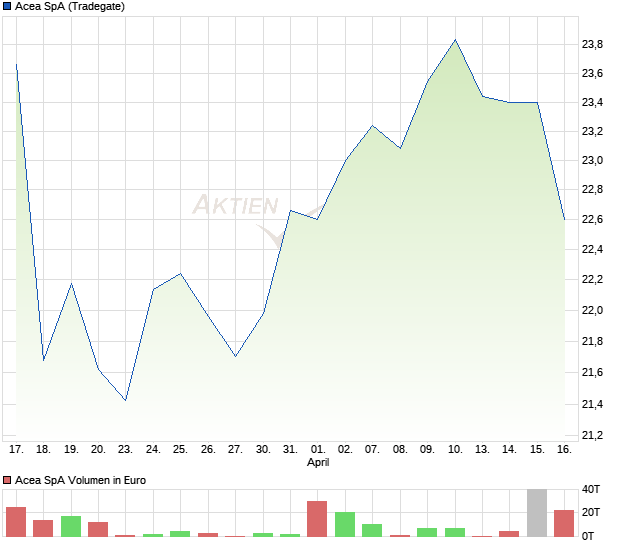Click the date label '01.' on x-axis
Image resolution: width=620 pixels, height=546 pixels.
[318, 450]
